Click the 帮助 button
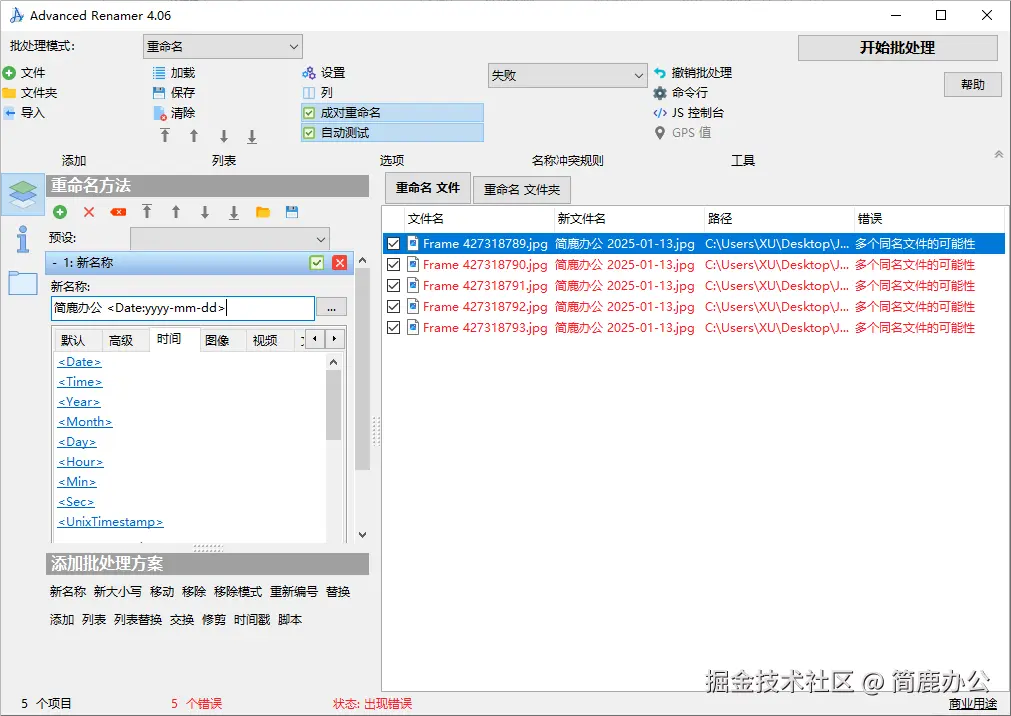The height and width of the screenshot is (716, 1011). 973,85
